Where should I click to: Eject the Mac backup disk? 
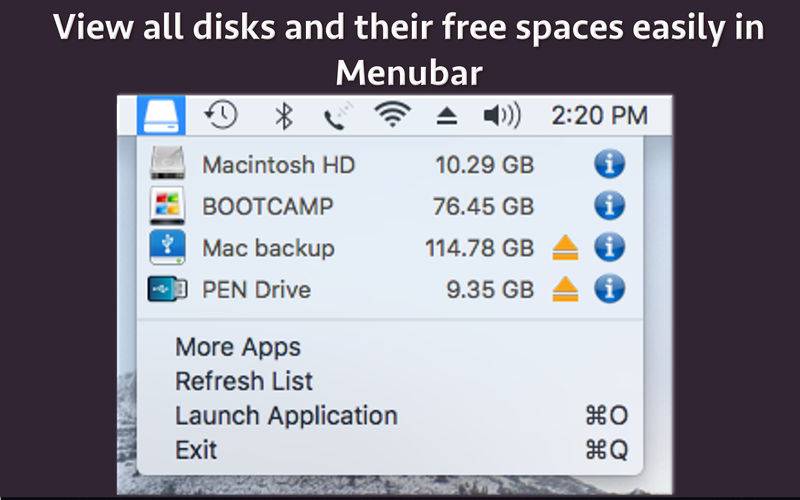[x=565, y=248]
